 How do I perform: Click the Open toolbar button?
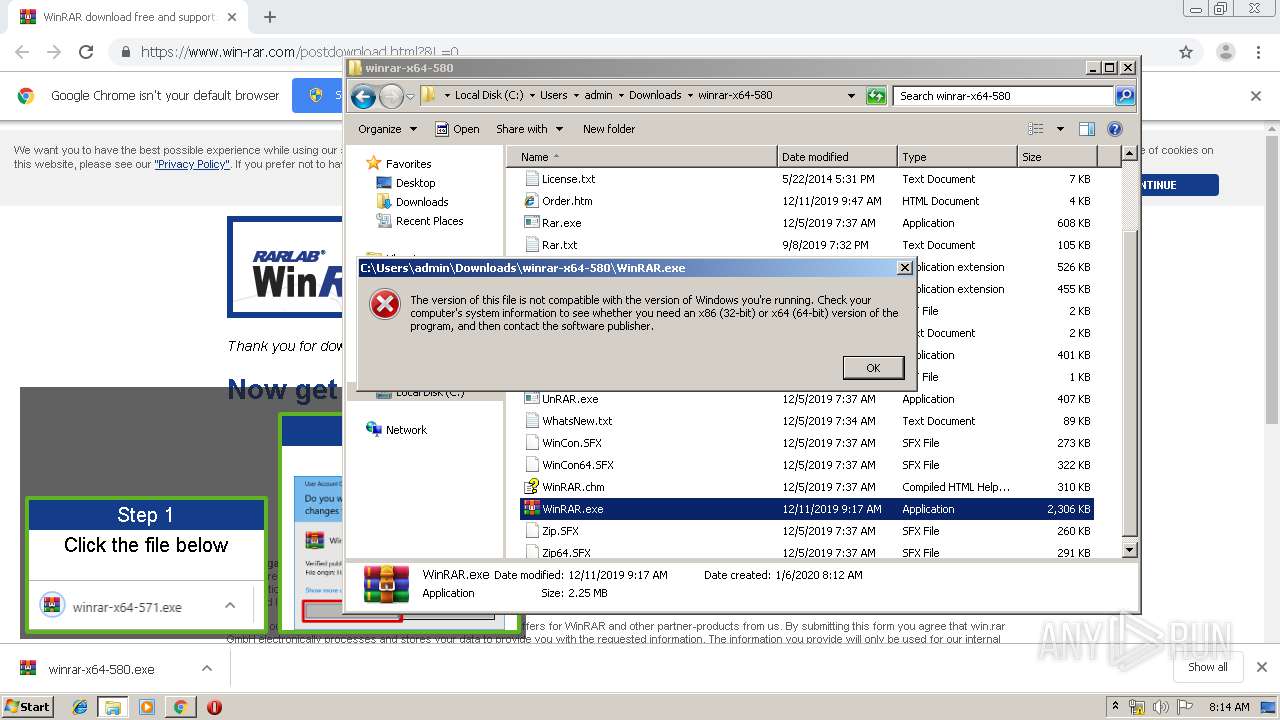pos(457,129)
